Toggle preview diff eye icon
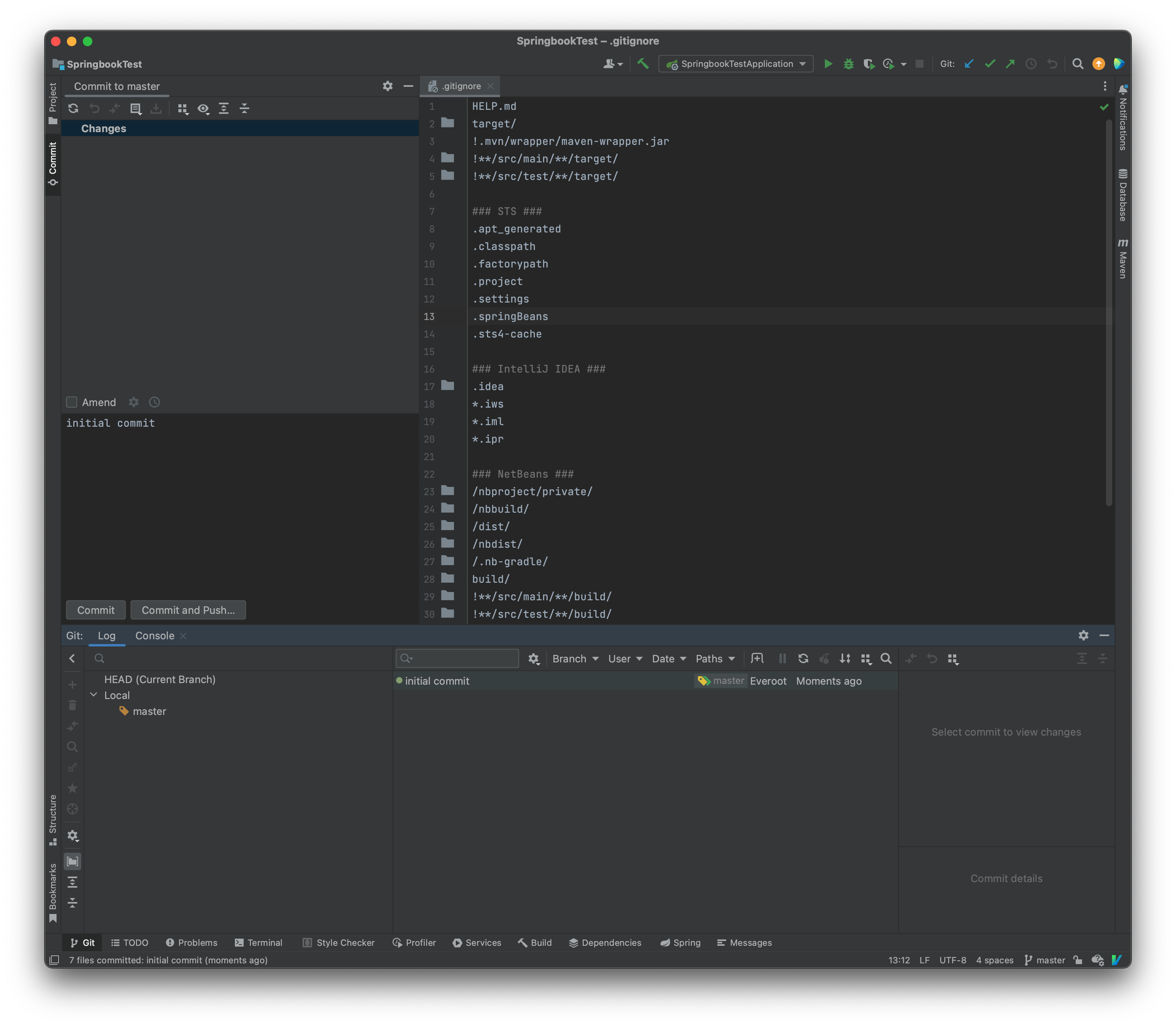Image resolution: width=1176 pixels, height=1027 pixels. point(203,108)
